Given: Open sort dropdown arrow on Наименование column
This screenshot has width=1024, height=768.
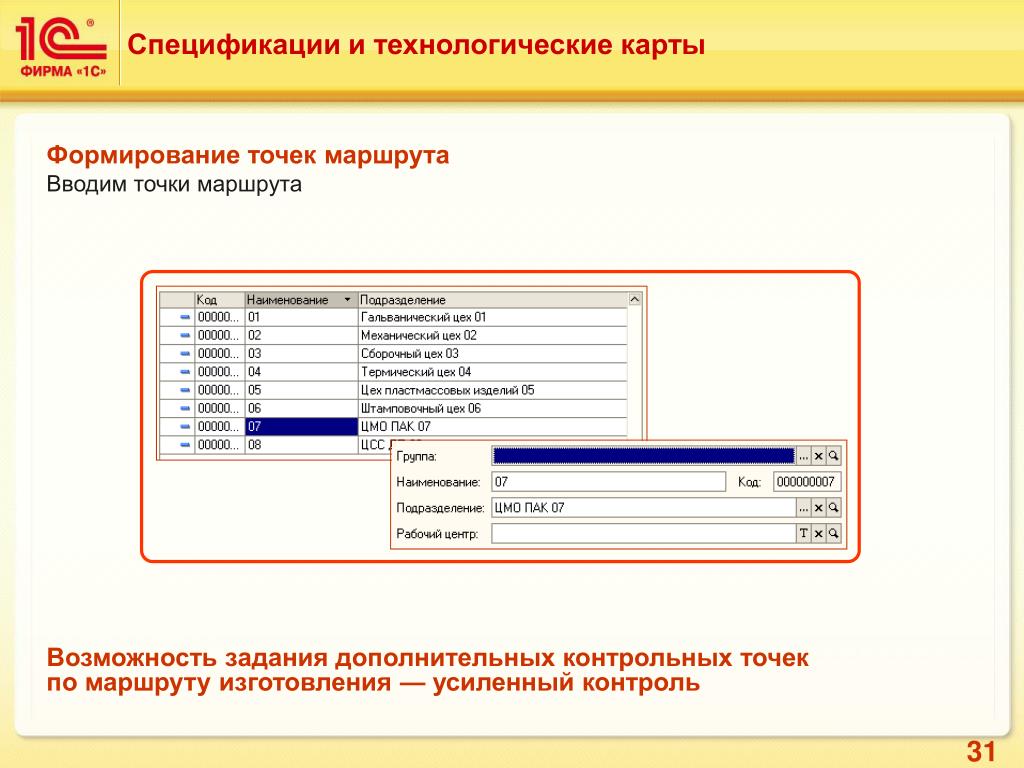Looking at the screenshot, I should pyautogui.click(x=347, y=300).
